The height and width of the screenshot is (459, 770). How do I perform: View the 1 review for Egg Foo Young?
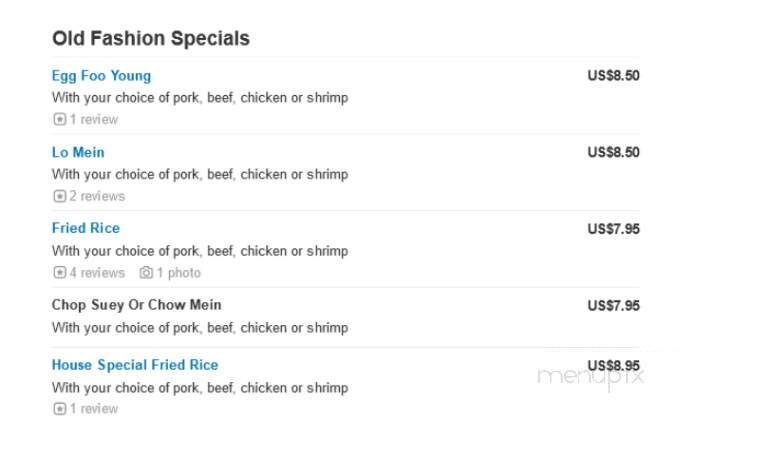pyautogui.click(x=94, y=119)
